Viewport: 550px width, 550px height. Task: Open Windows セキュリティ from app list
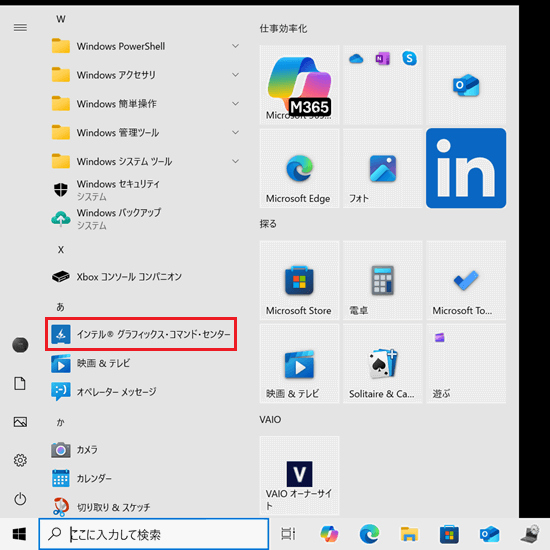point(145,190)
